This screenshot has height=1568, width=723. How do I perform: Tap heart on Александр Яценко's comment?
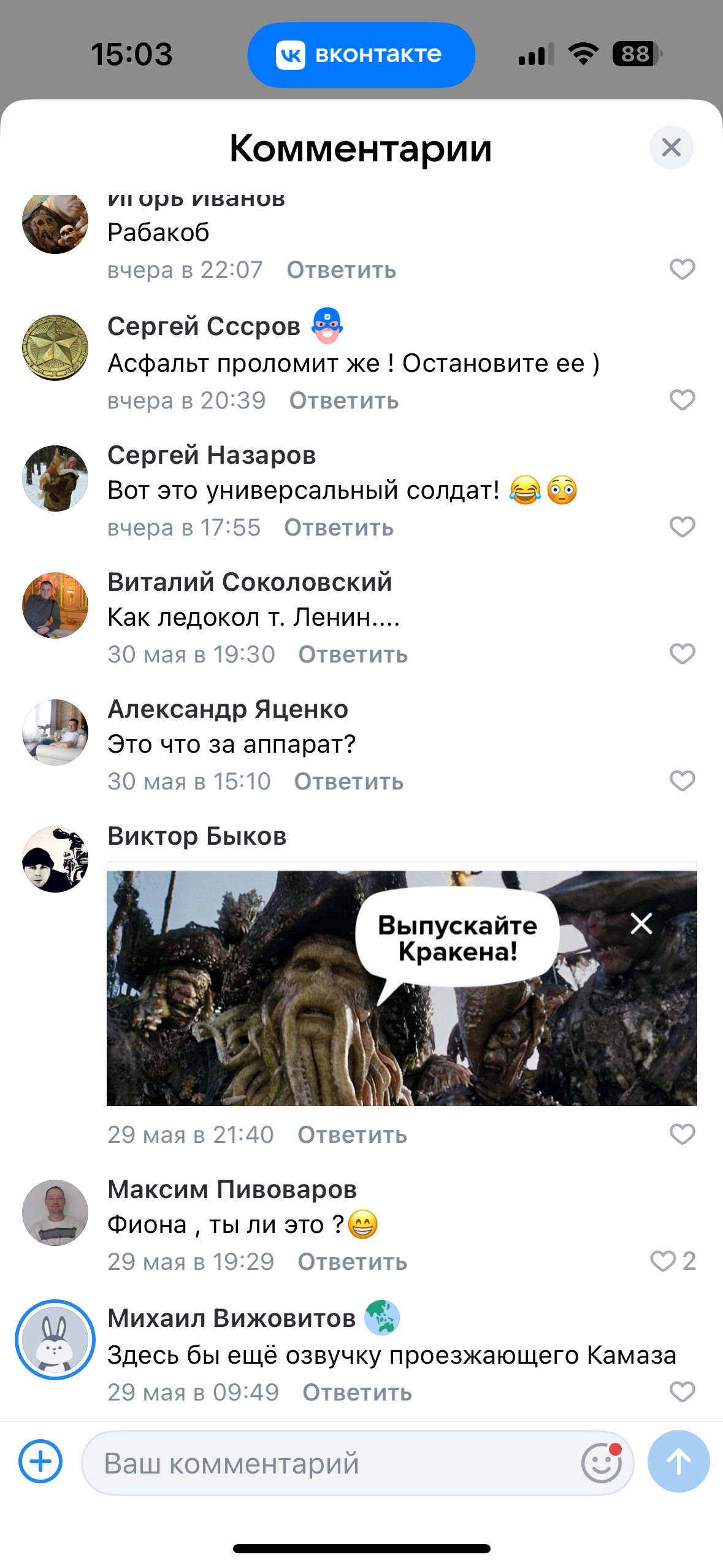682,781
